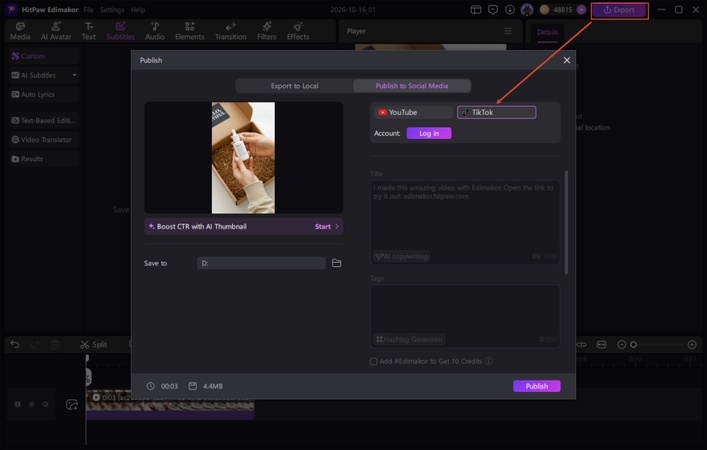Open the download center icon

point(510,9)
